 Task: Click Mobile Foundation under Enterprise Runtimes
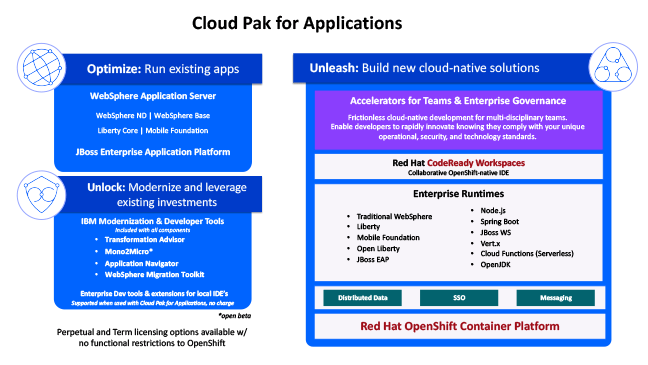(x=388, y=238)
